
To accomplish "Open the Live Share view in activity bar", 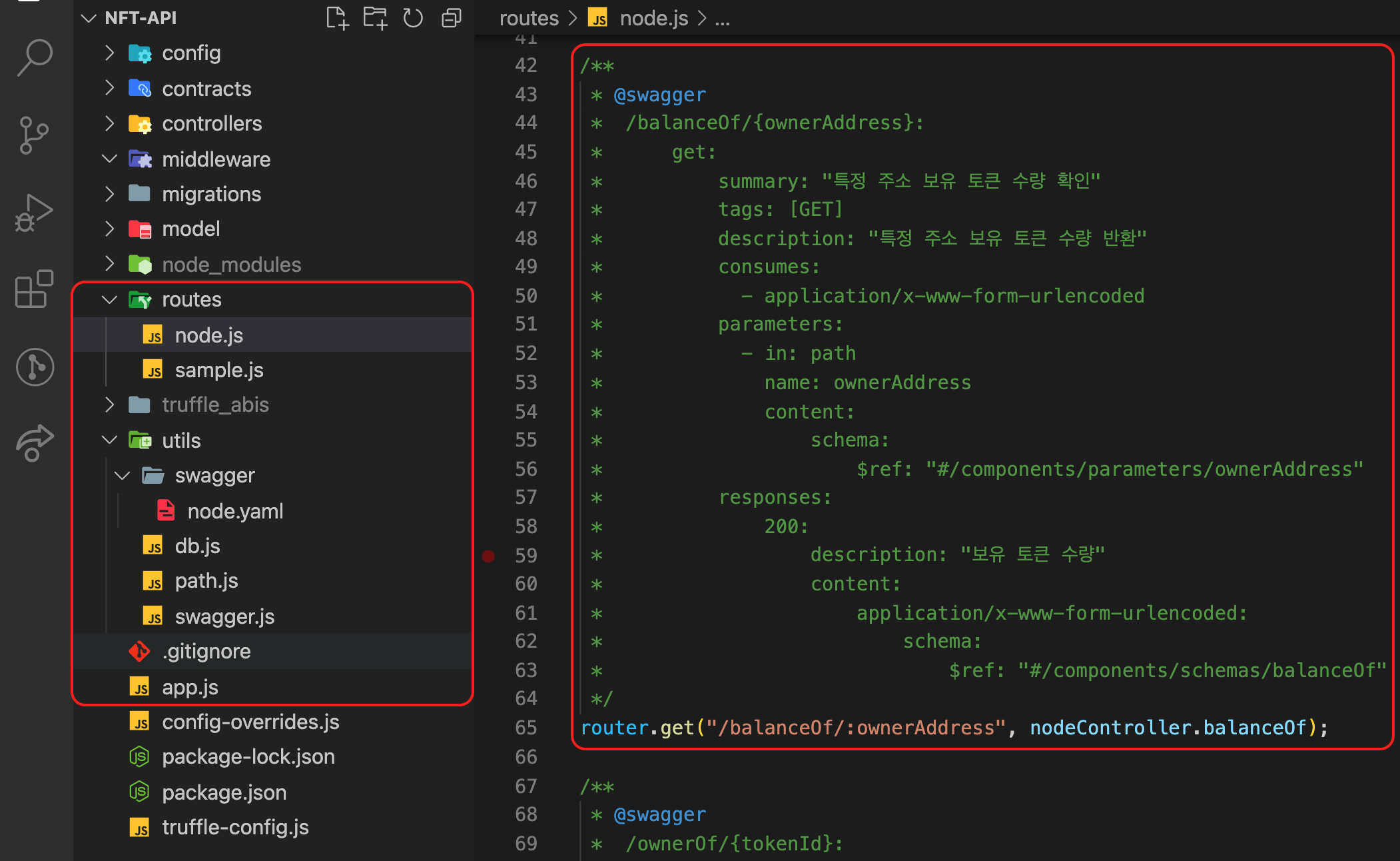I will click(33, 443).
